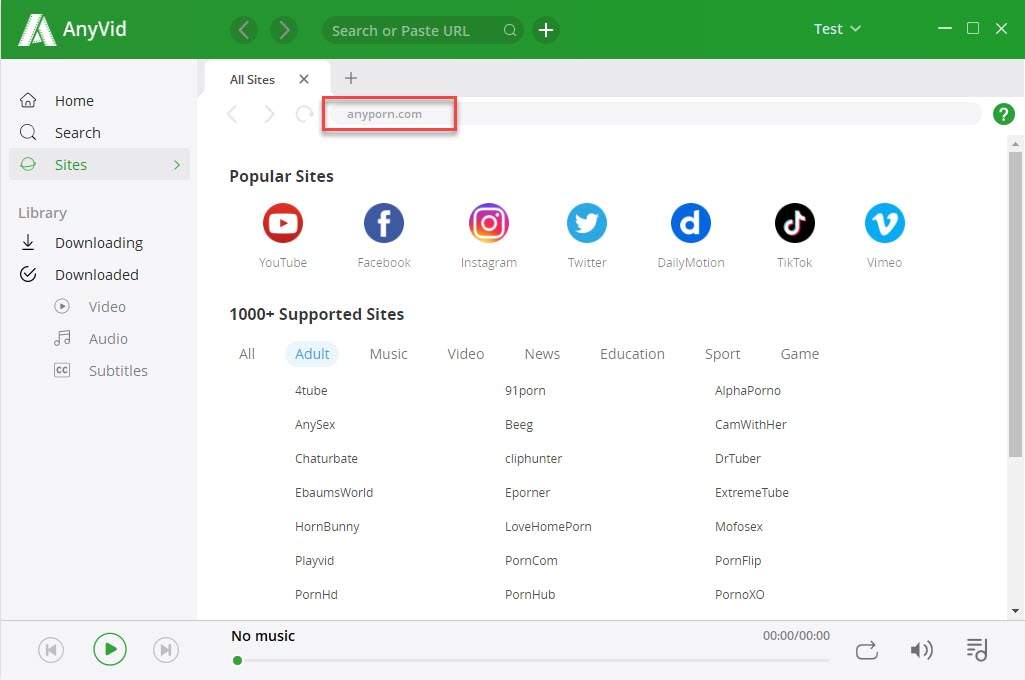Open the DailyMotion site icon
Image resolution: width=1025 pixels, height=680 pixels.
690,223
